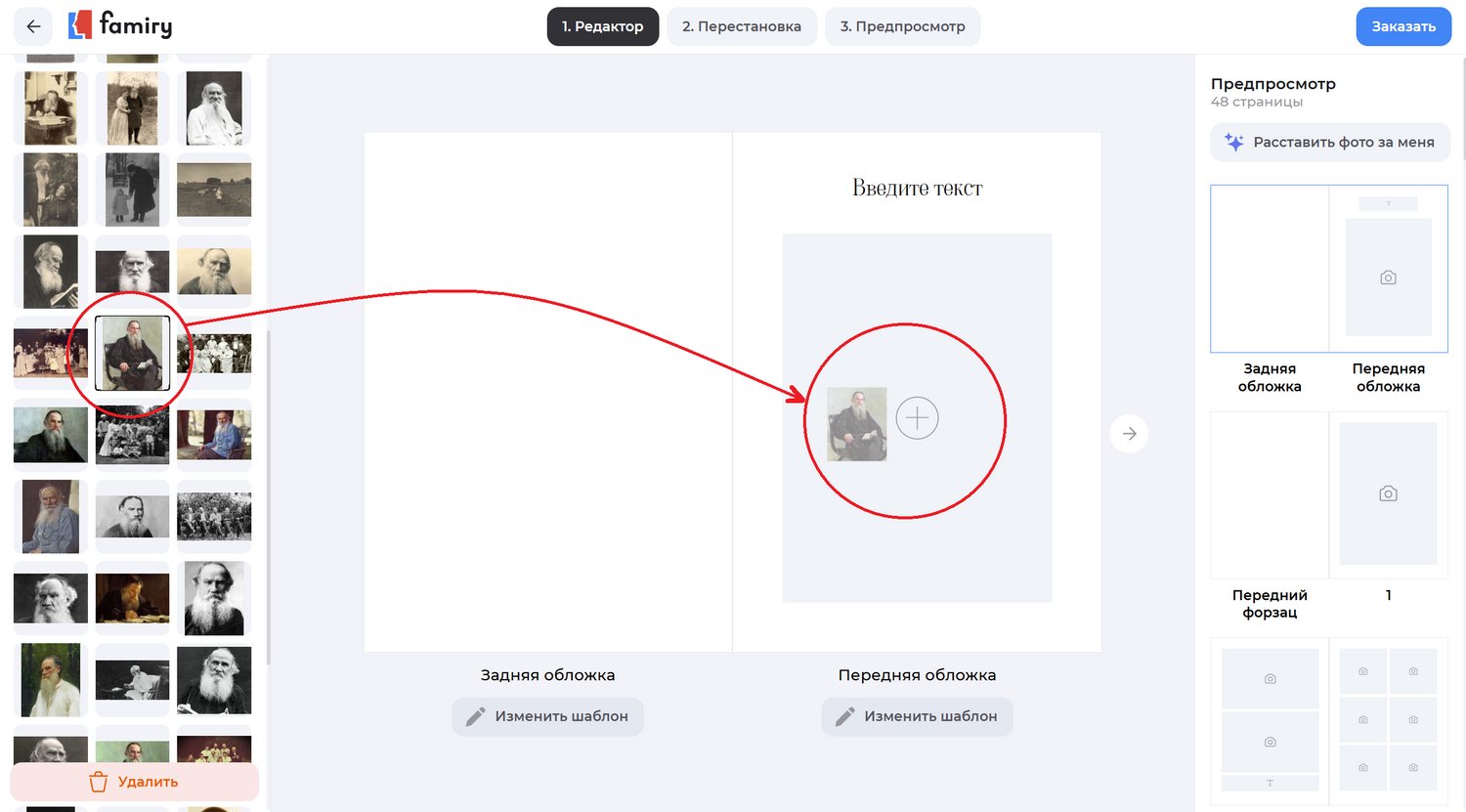
Task: Click camera icon on front cover preview
Action: 1388,278
